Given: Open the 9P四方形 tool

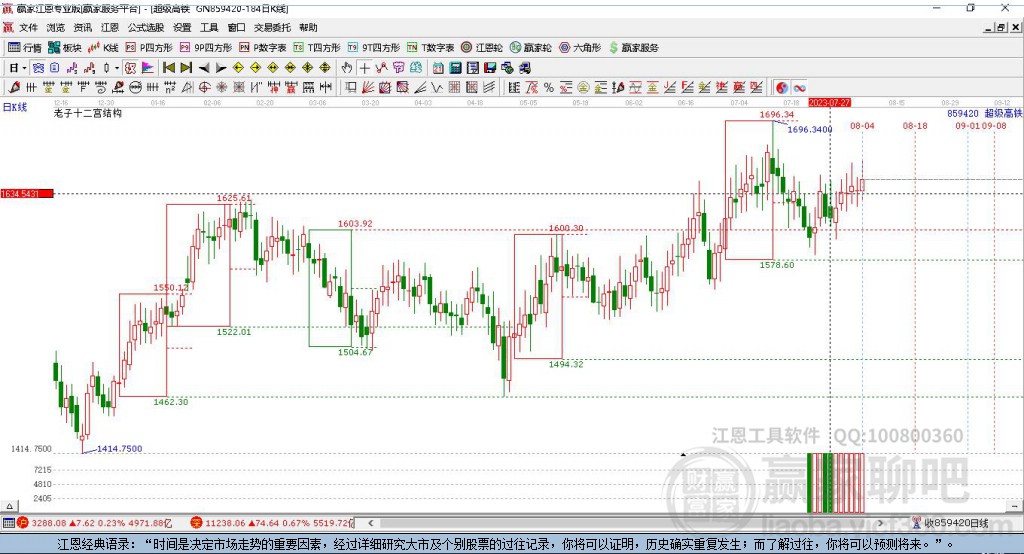Looking at the screenshot, I should coord(206,48).
